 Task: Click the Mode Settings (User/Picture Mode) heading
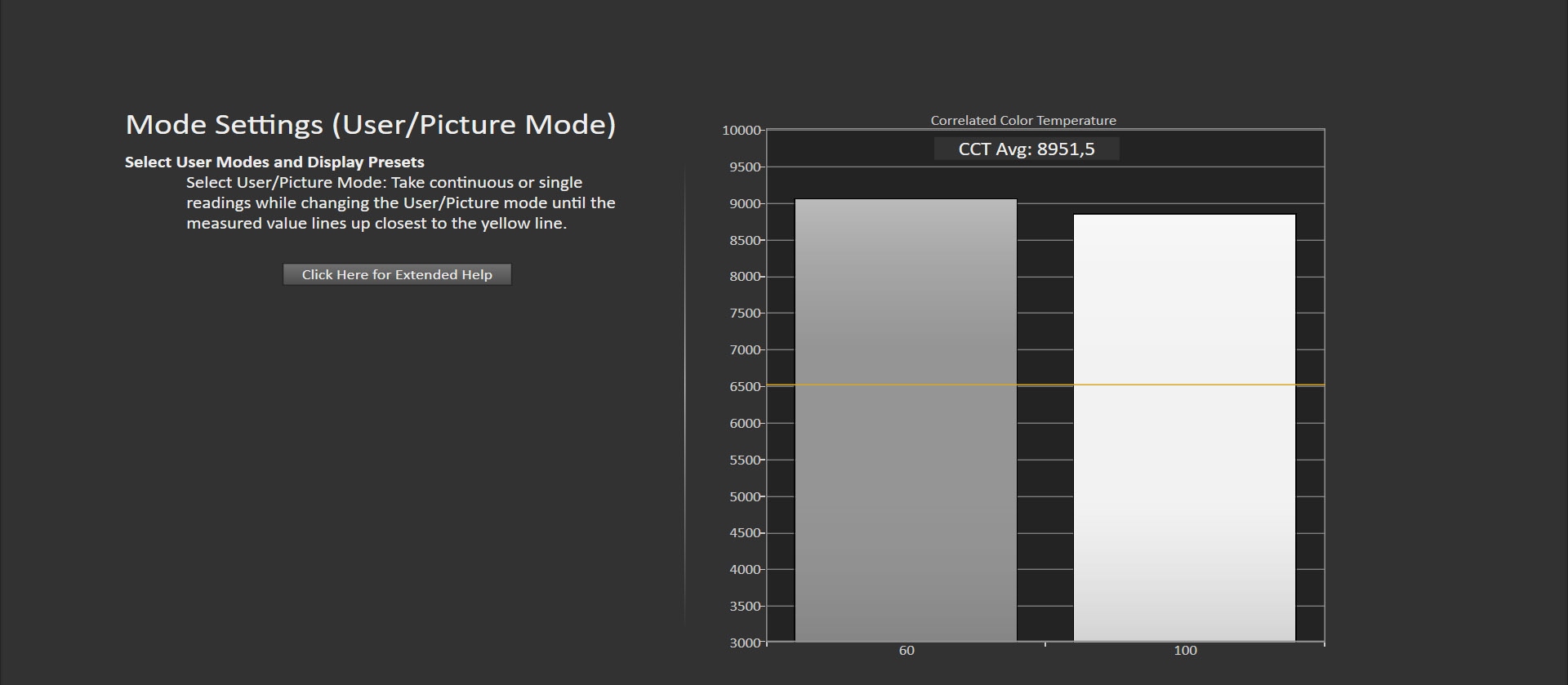coord(371,124)
